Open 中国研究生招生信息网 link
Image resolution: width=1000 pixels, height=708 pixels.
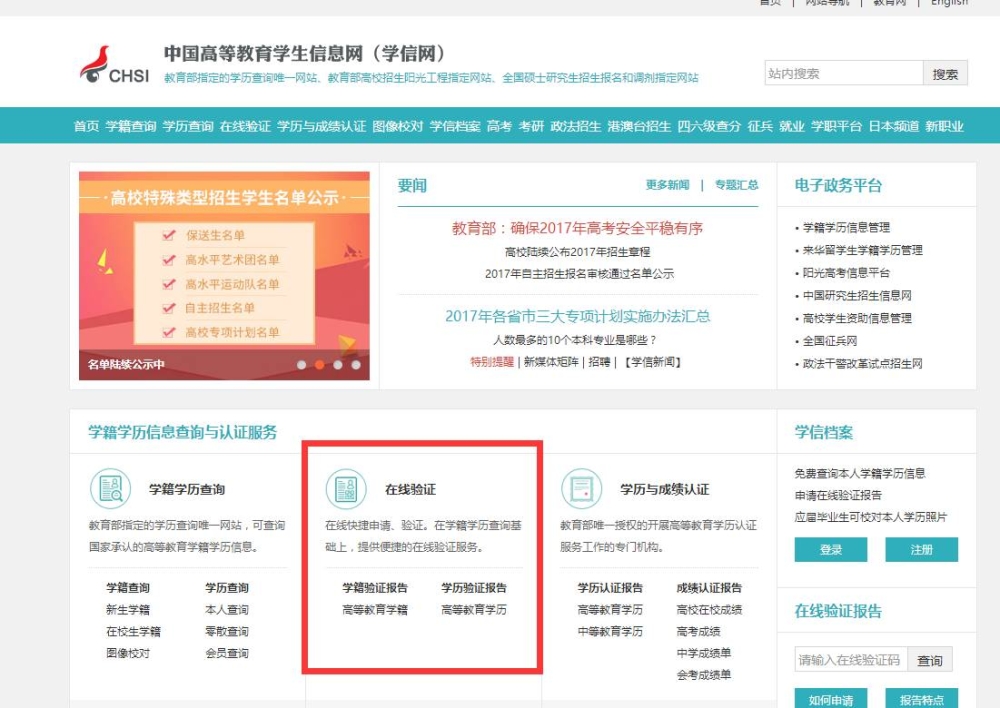(857, 295)
